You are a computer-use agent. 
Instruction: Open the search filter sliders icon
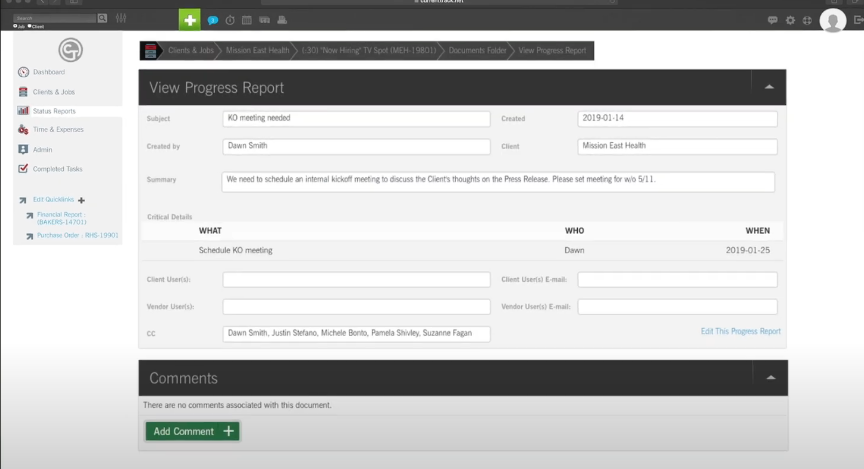(x=121, y=18)
